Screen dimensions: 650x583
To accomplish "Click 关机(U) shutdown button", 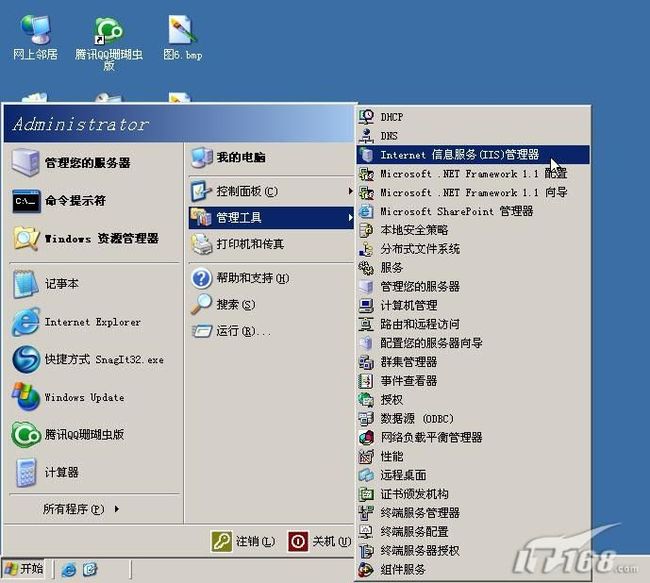I will [x=320, y=542].
